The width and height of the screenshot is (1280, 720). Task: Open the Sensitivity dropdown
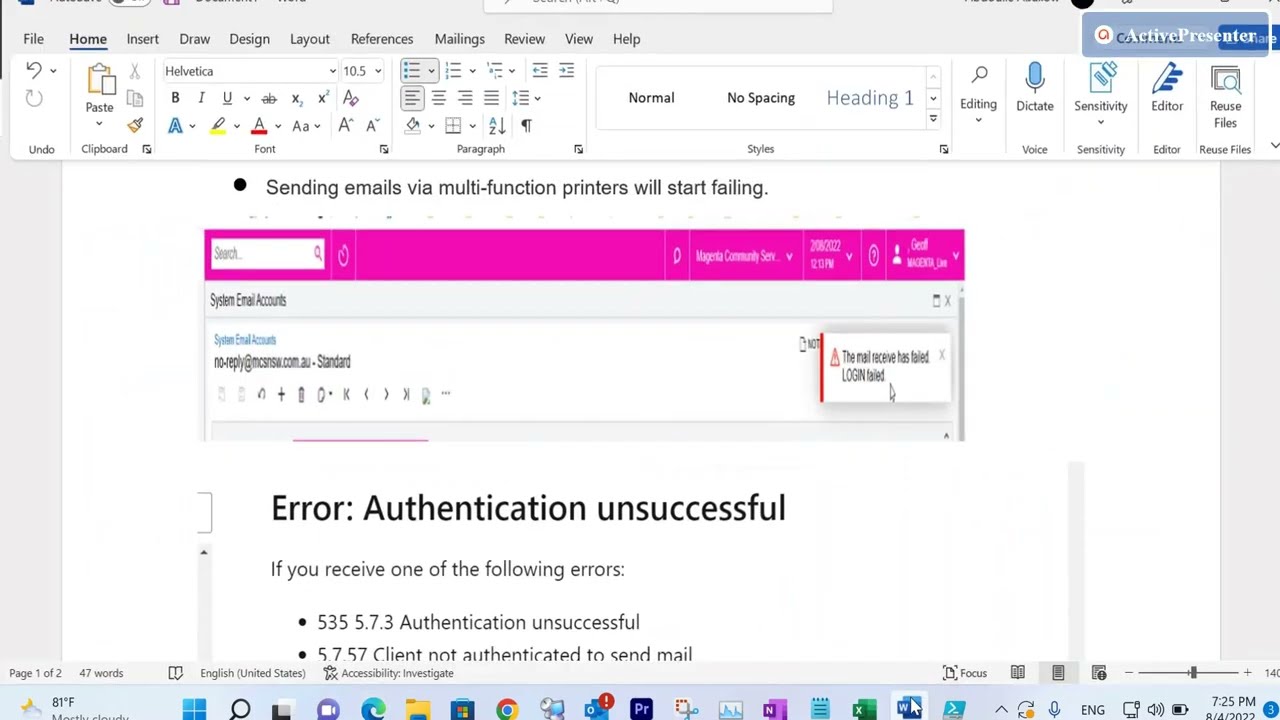[x=1101, y=94]
